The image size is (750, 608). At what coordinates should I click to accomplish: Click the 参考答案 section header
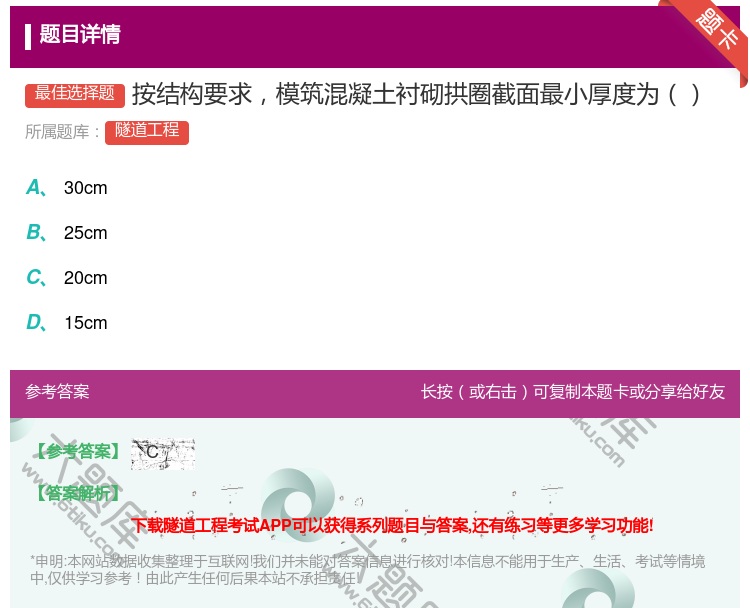point(57,392)
